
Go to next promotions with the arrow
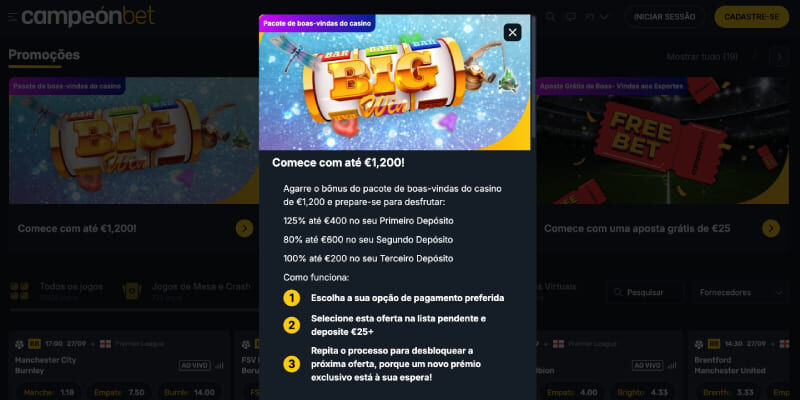coord(779,57)
